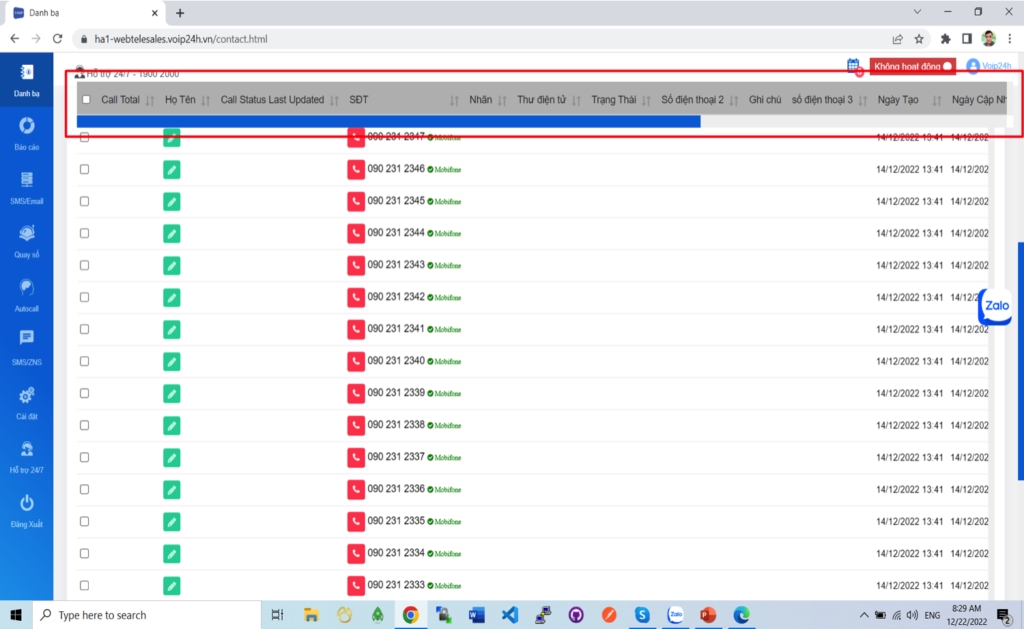
Task: Sort the SĐT column using its arrows
Action: click(x=454, y=101)
